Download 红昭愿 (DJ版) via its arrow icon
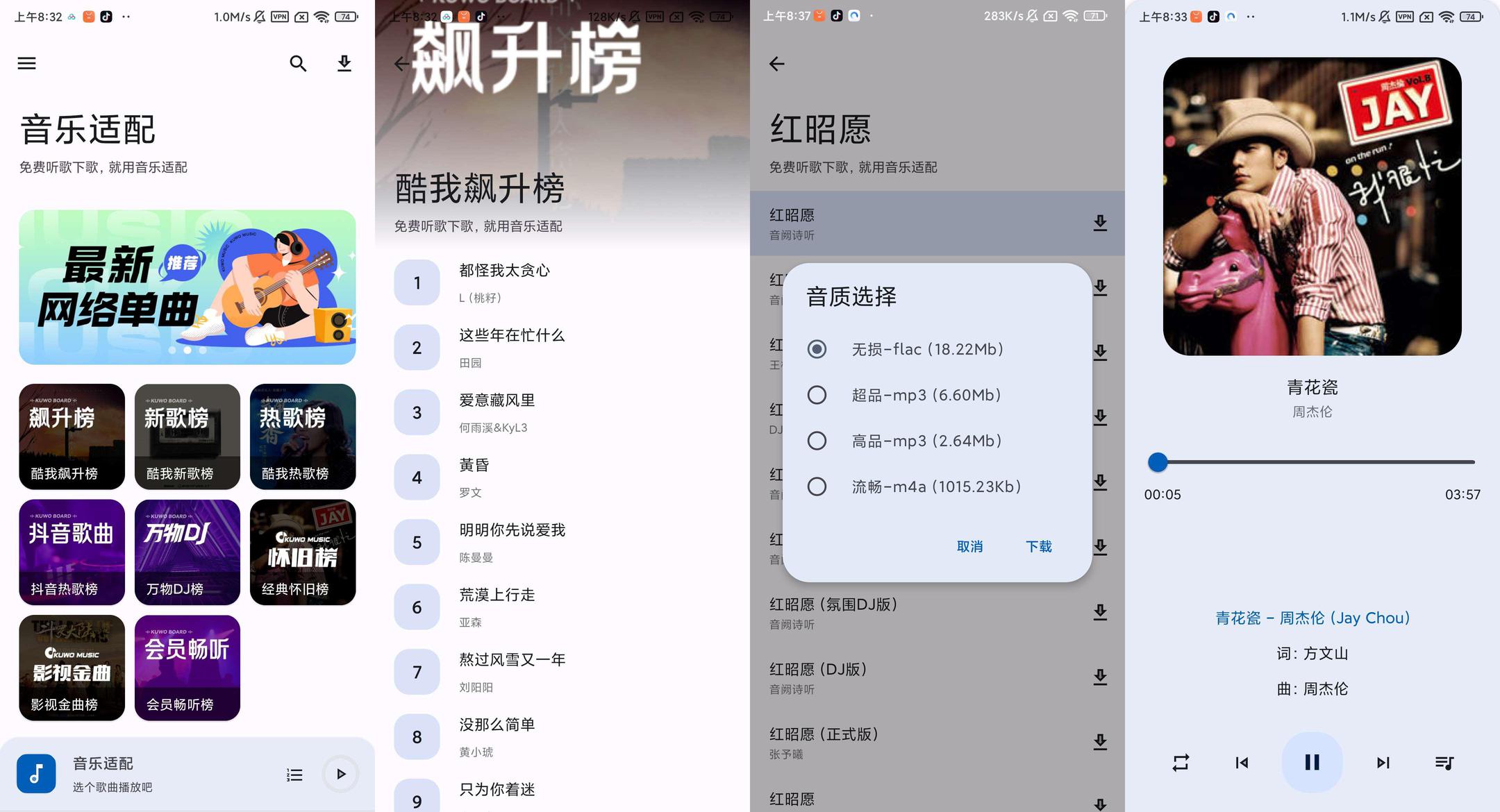This screenshot has height=812, width=1500. pyautogui.click(x=1100, y=677)
